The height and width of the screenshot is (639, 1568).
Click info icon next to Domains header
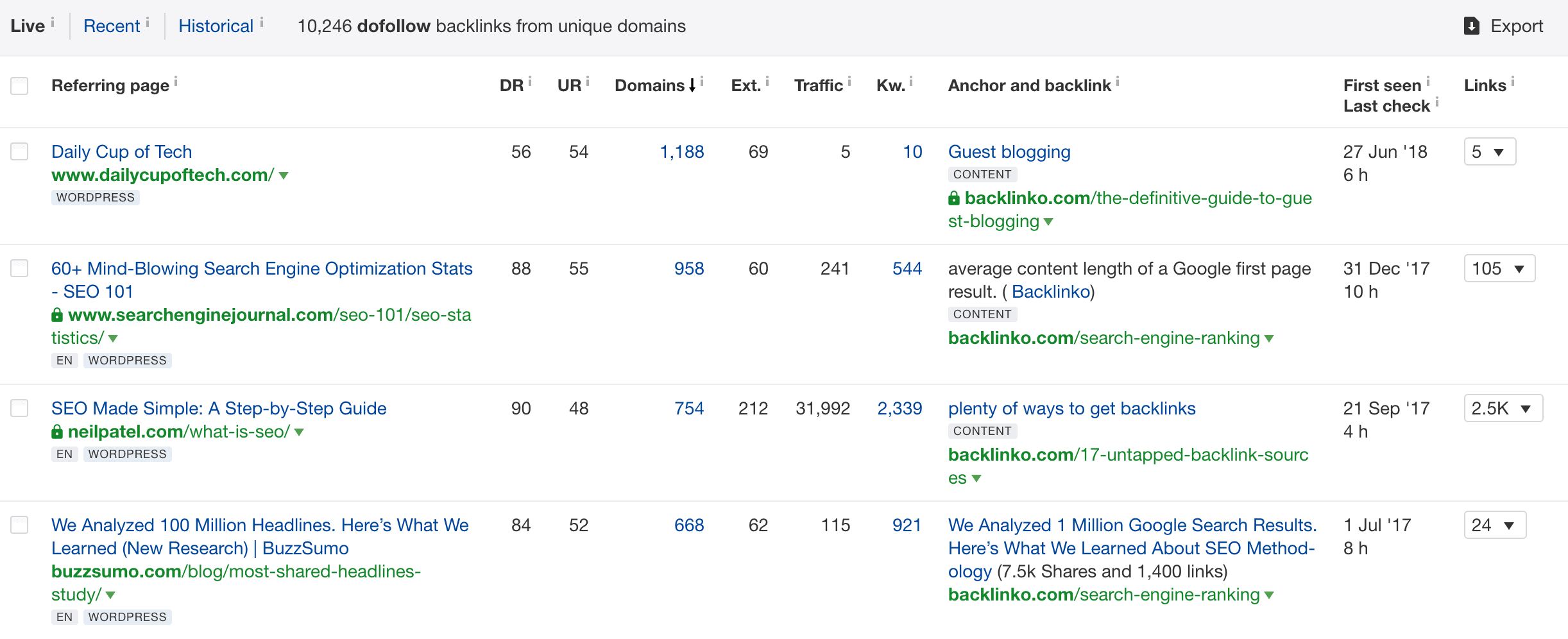pyautogui.click(x=702, y=81)
